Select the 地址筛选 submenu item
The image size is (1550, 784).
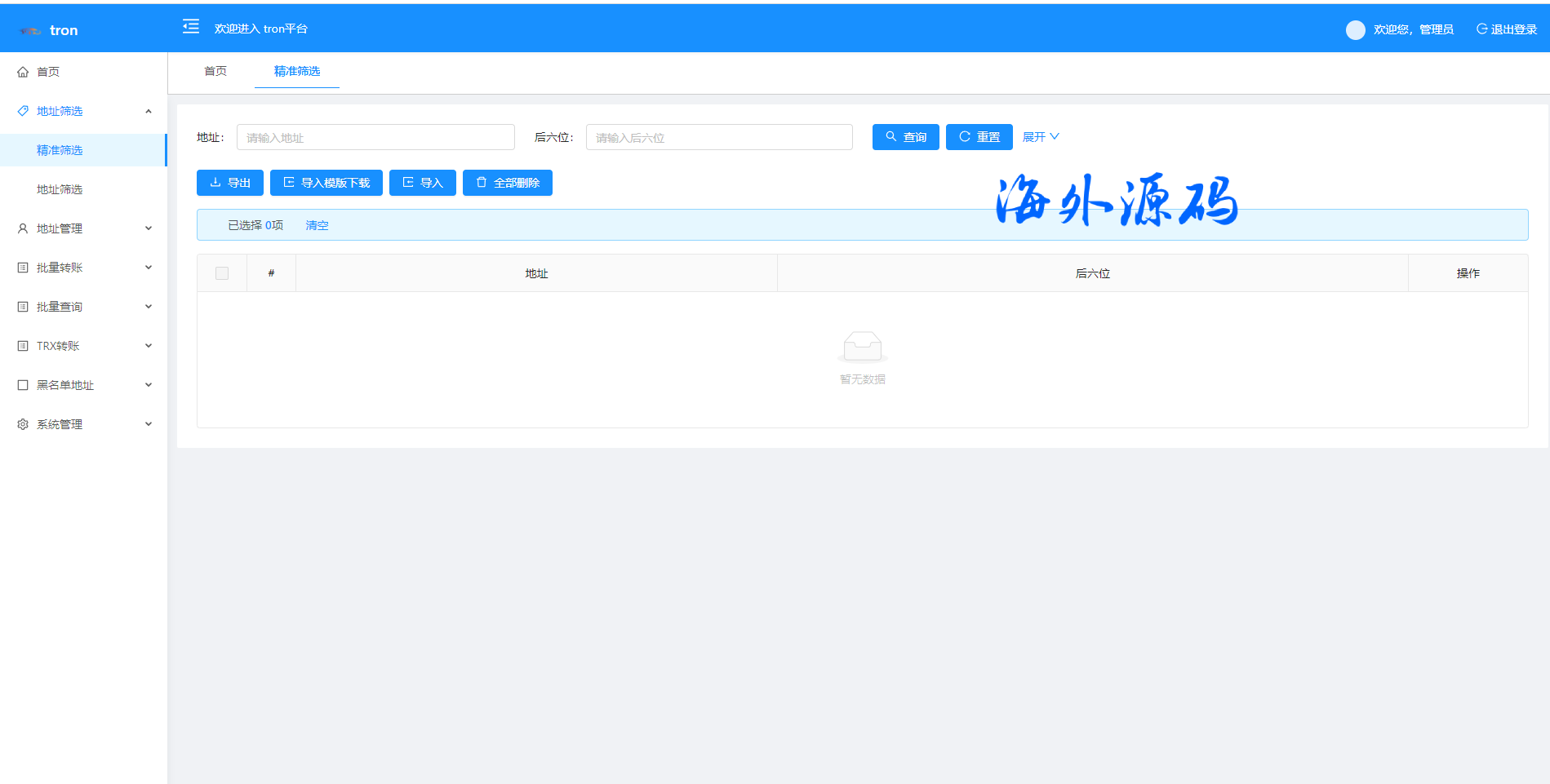[60, 189]
